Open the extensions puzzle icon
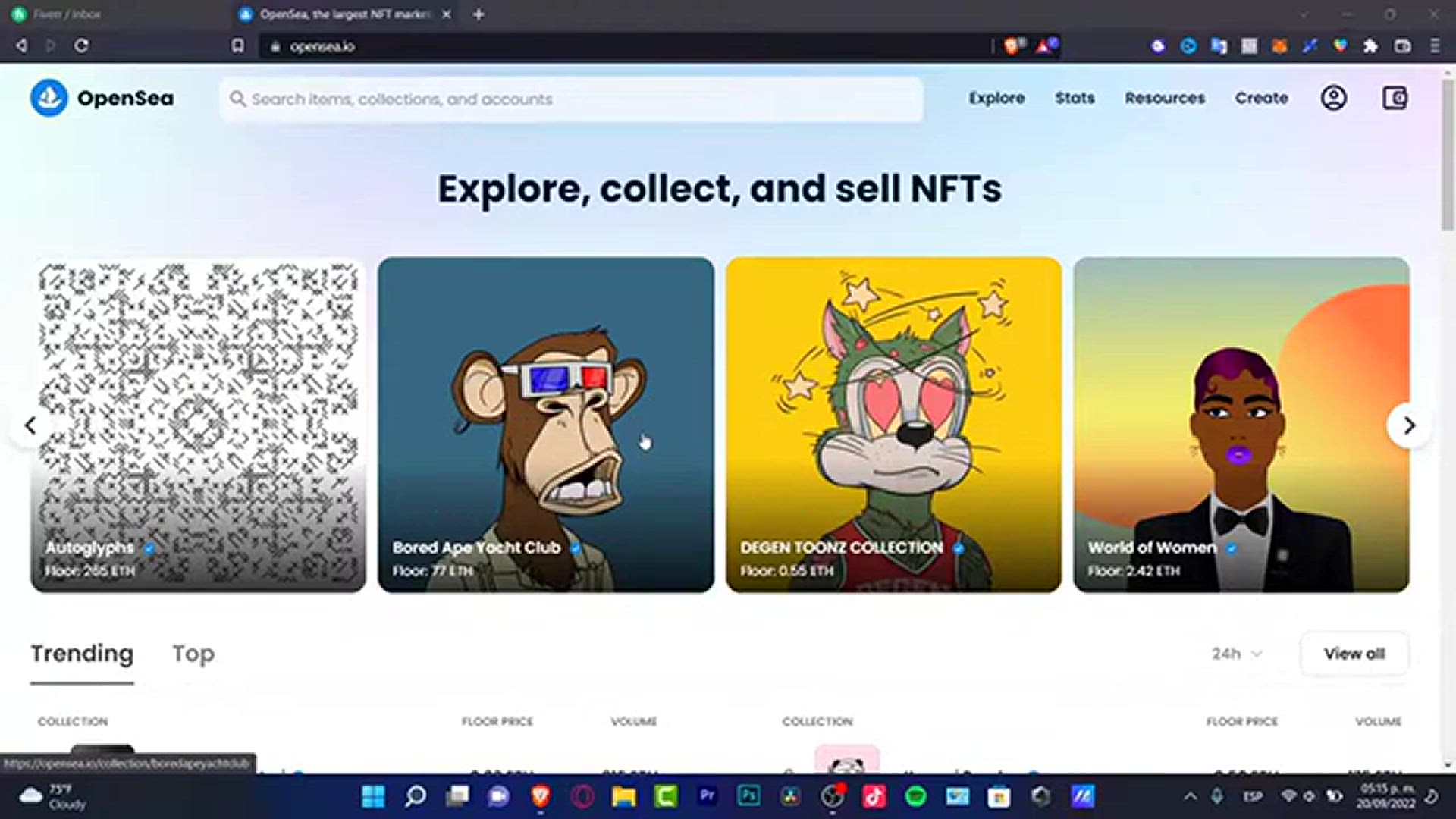The image size is (1456, 819). point(1370,46)
